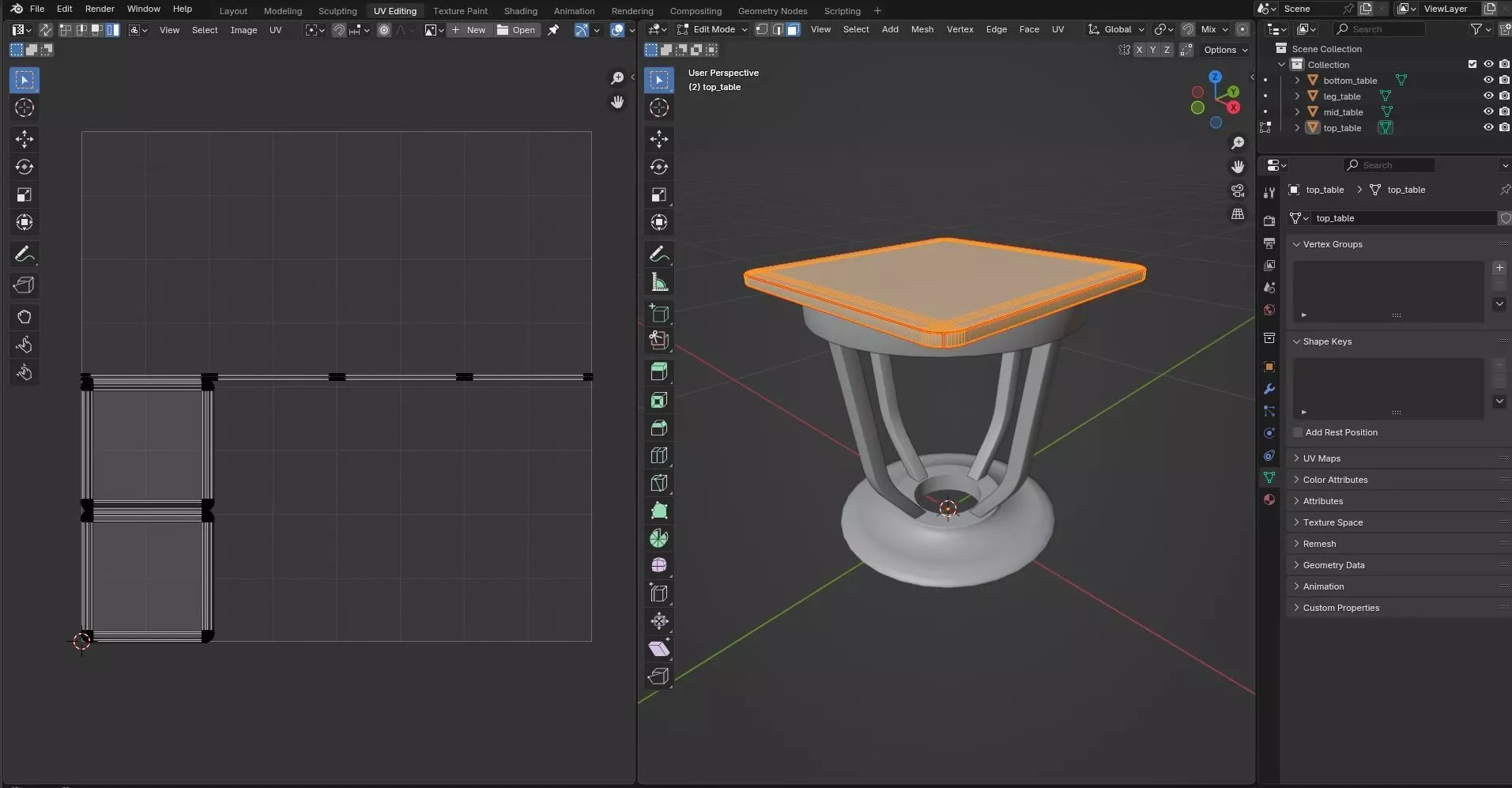The width and height of the screenshot is (1512, 788).
Task: Open the Image menu in UV editor
Action: (243, 30)
